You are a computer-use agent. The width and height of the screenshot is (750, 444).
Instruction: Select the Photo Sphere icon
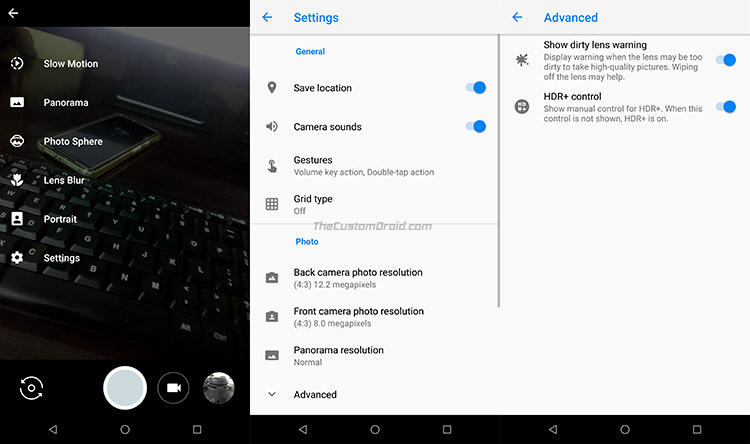pos(17,141)
